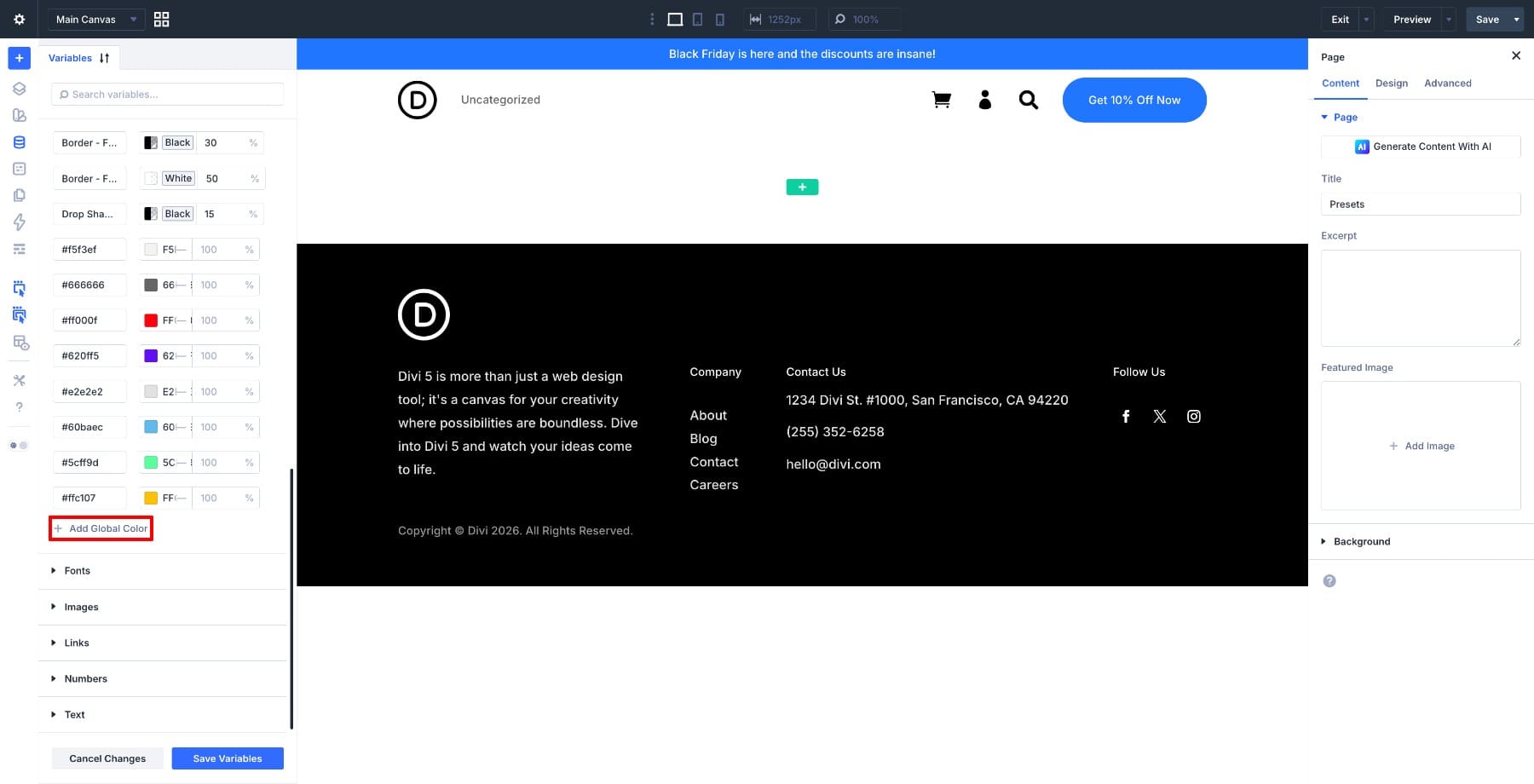Open the Instagram icon in footer
The height and width of the screenshot is (784, 1534).
1194,416
